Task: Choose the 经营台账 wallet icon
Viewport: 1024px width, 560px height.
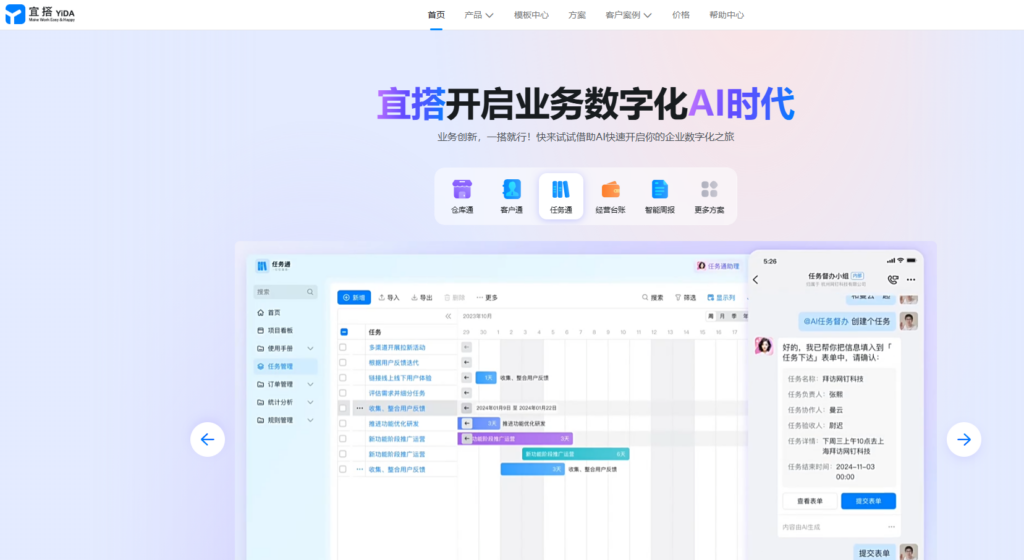Action: click(610, 190)
